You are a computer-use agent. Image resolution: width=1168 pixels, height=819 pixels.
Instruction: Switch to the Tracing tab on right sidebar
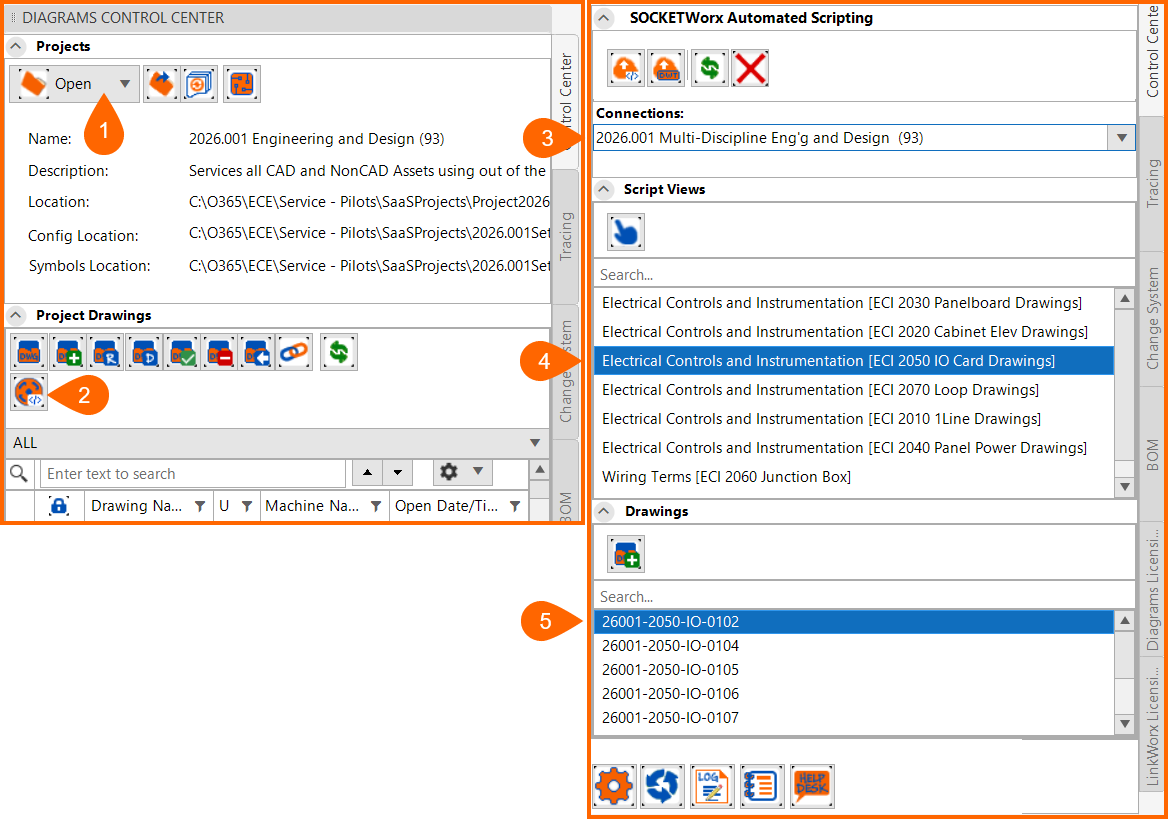[1152, 183]
